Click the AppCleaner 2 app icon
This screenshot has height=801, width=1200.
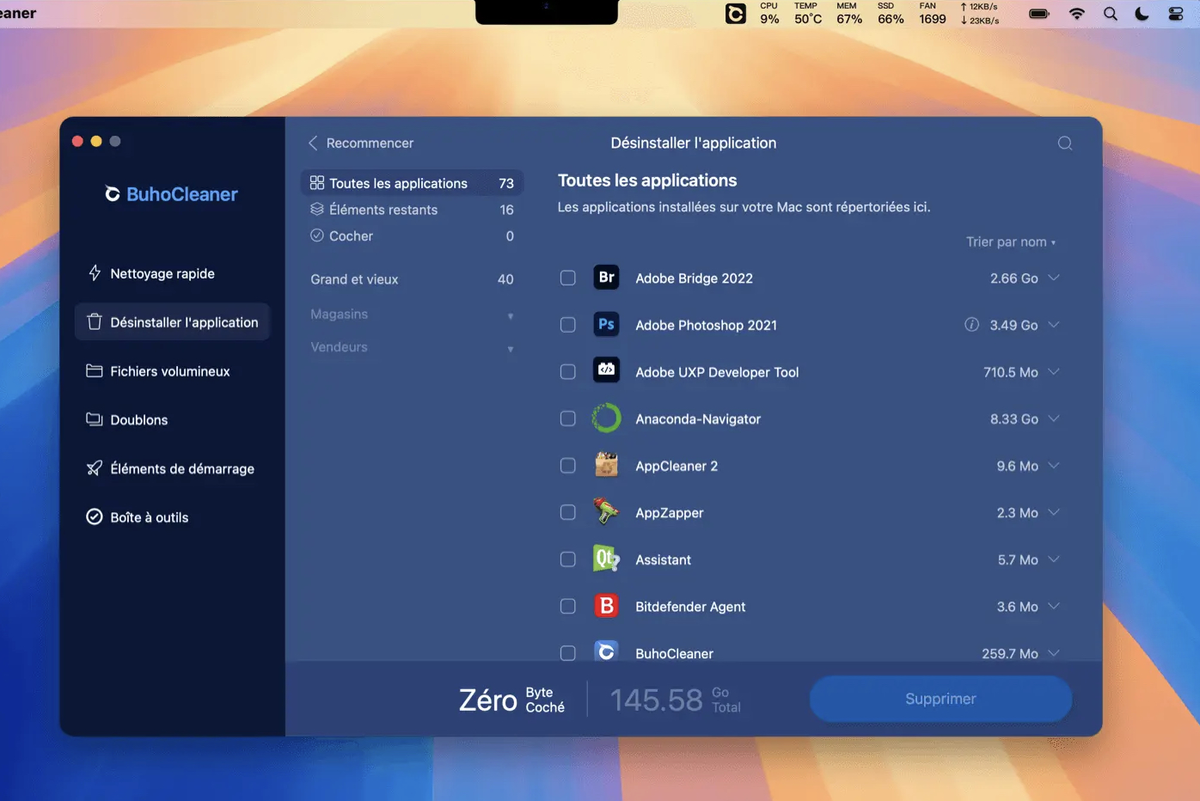[x=606, y=465]
